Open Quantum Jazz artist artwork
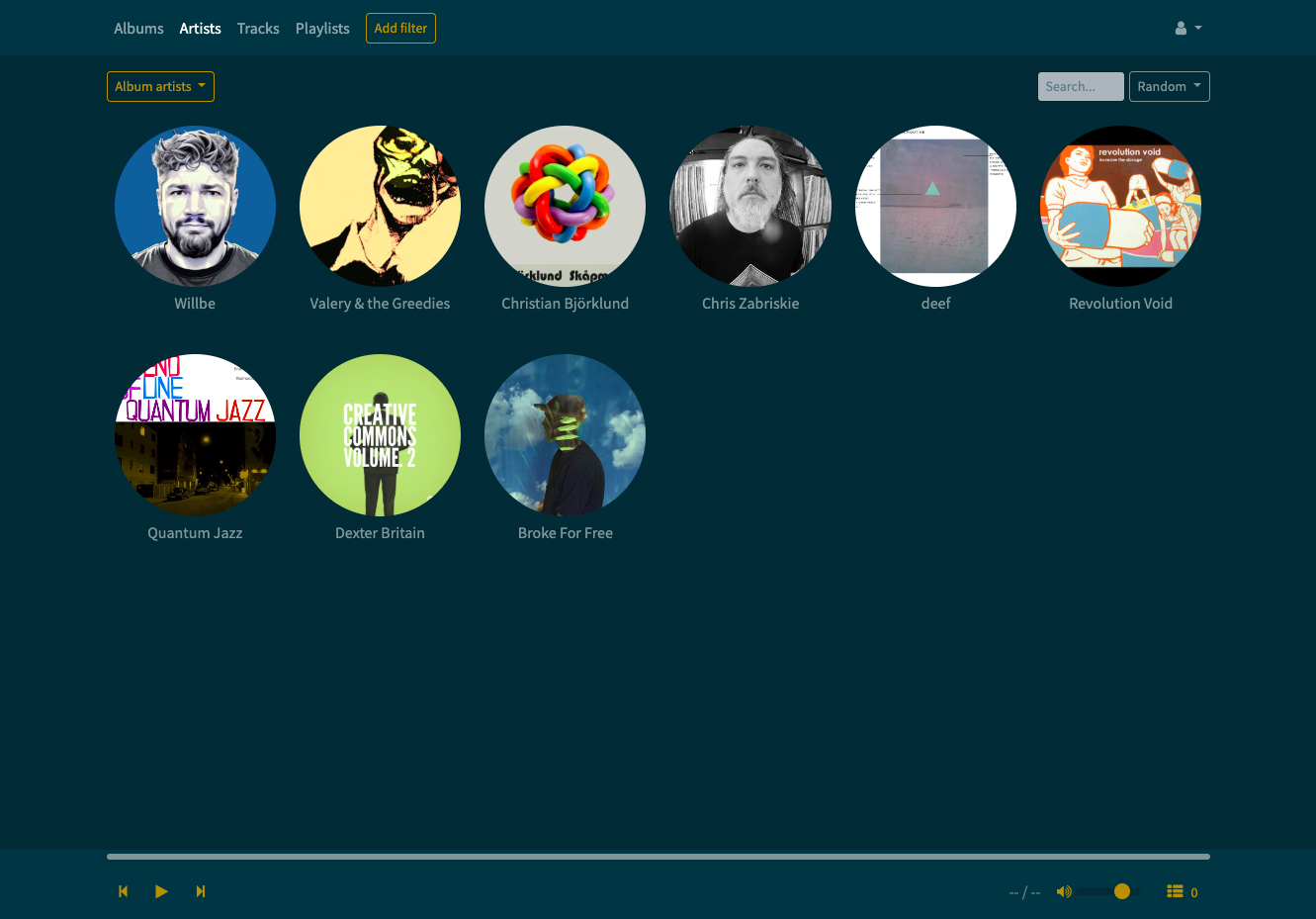This screenshot has width=1316, height=919. (x=195, y=434)
